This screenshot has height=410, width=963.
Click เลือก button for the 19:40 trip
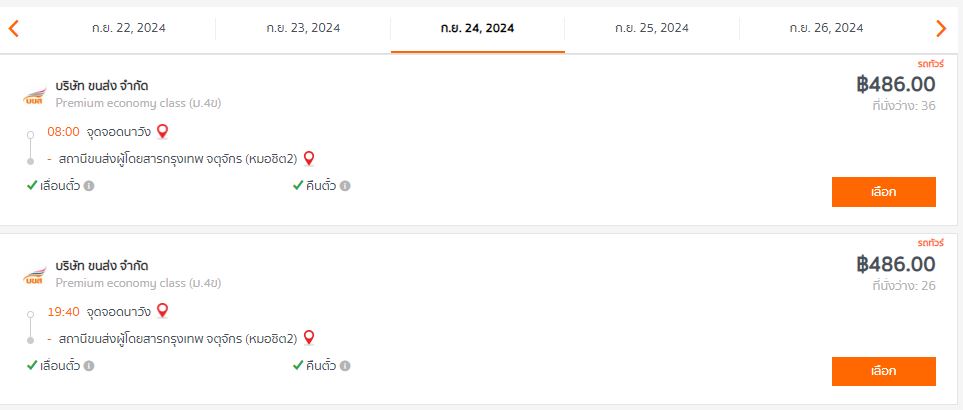[x=884, y=371]
